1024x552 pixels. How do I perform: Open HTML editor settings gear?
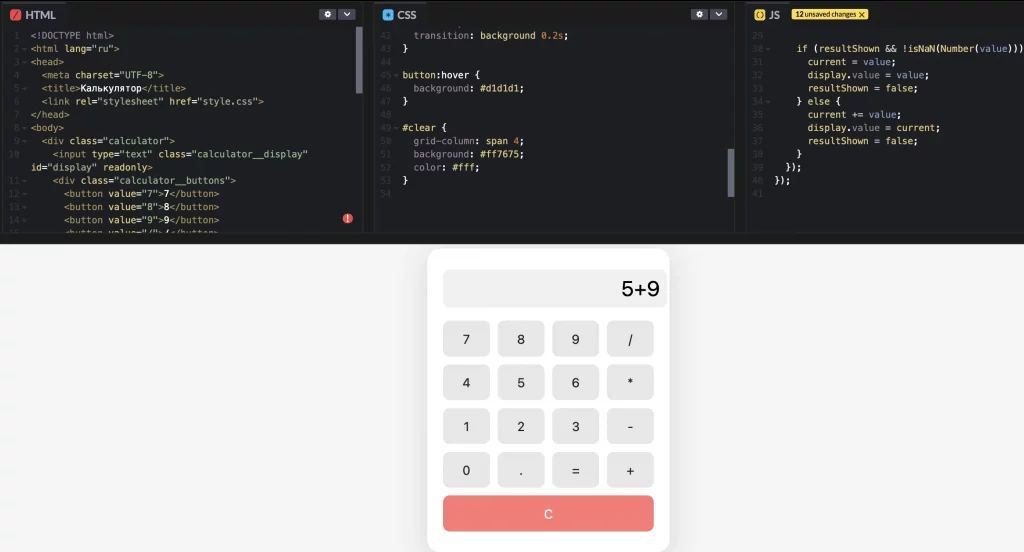[327, 14]
